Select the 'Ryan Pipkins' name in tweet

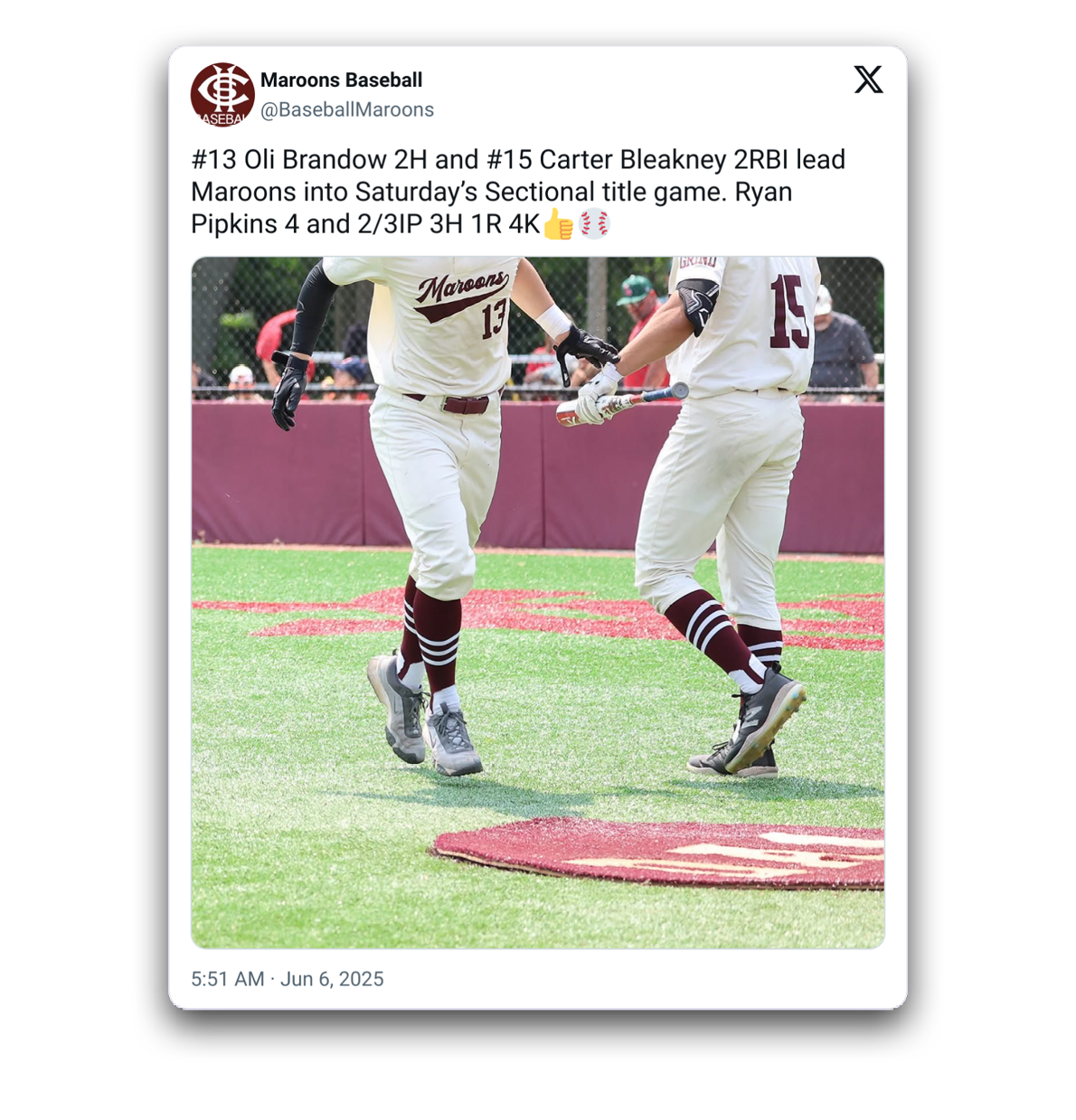click(x=491, y=208)
